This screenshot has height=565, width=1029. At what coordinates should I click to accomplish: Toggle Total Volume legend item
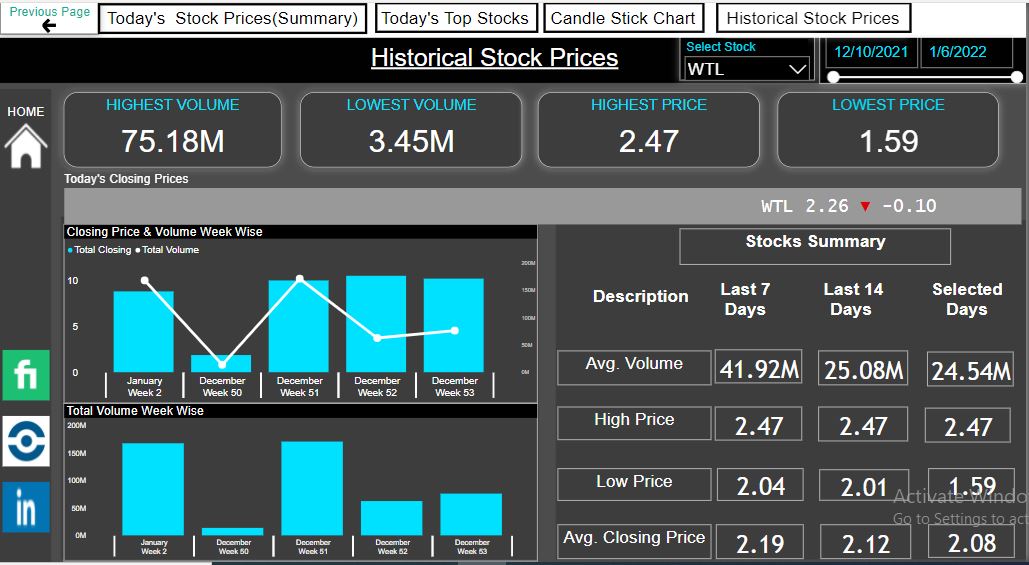point(167,250)
